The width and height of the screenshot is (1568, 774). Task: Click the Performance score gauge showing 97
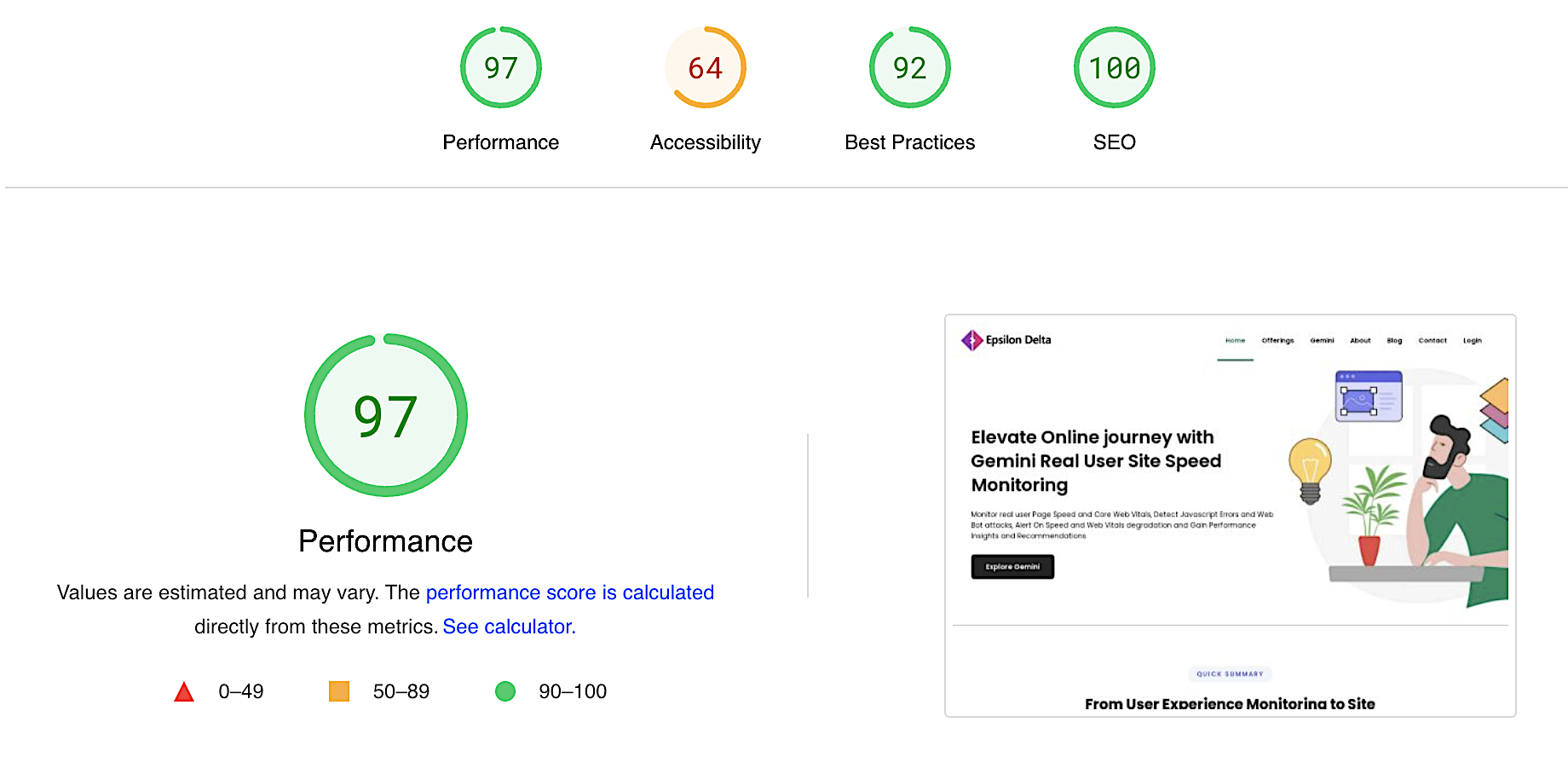pyautogui.click(x=500, y=67)
